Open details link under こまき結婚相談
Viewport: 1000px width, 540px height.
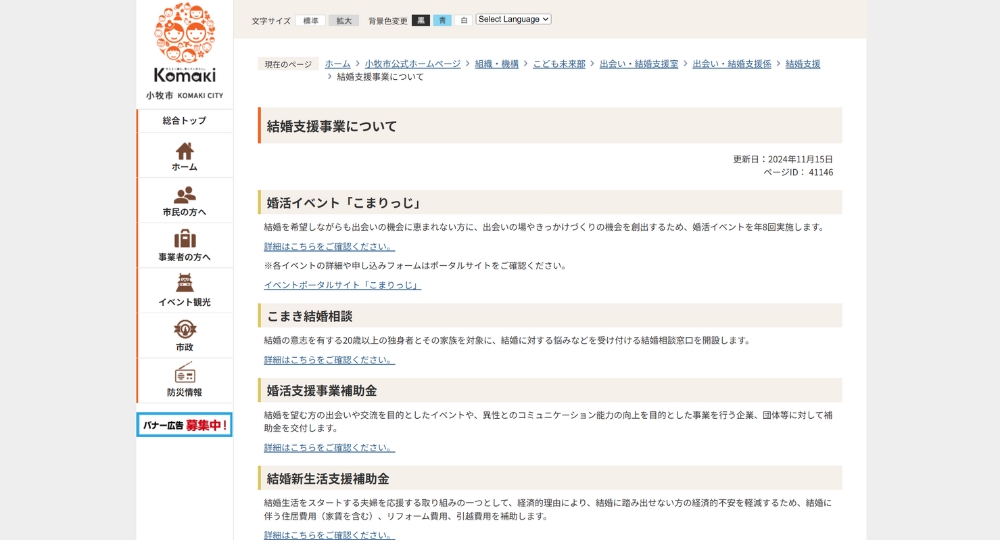pos(329,360)
